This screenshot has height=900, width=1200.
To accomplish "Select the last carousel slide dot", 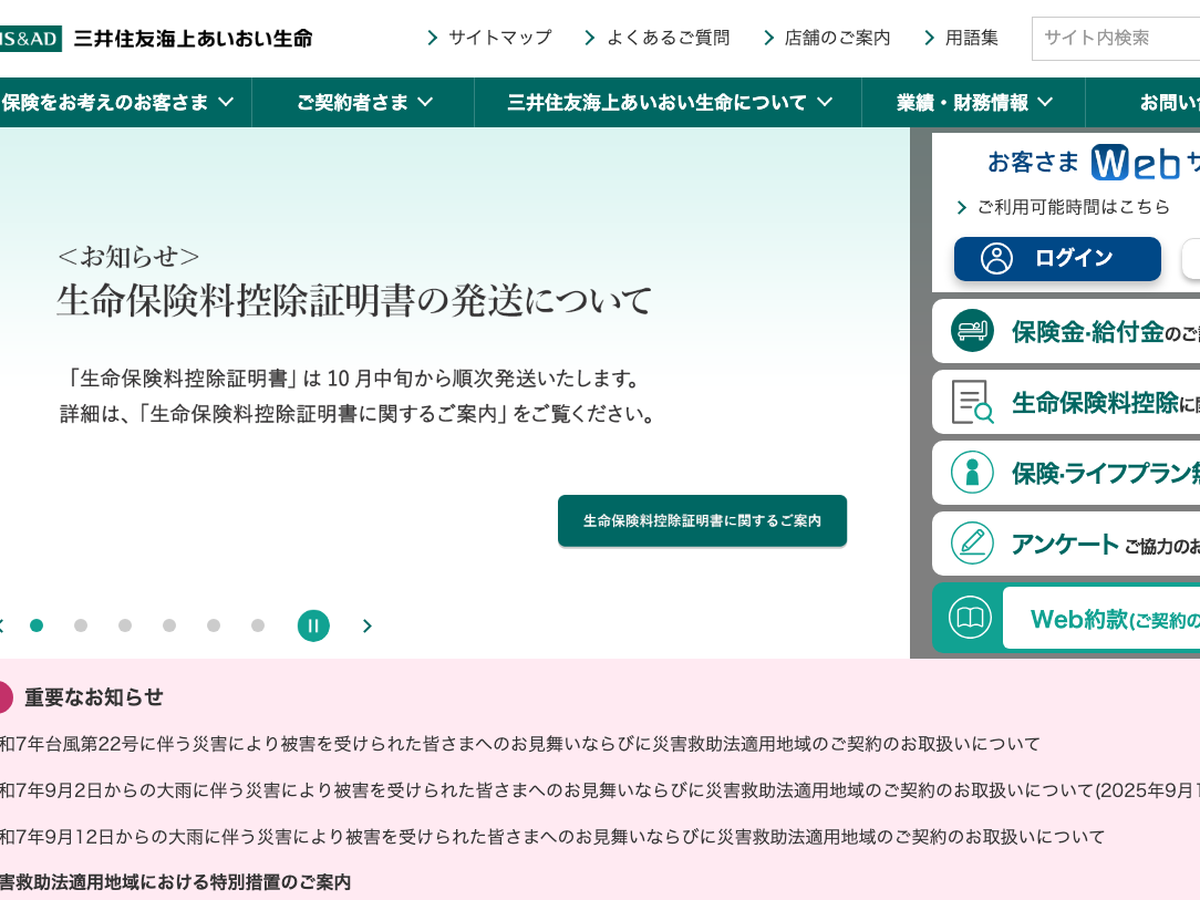I will coord(258,626).
